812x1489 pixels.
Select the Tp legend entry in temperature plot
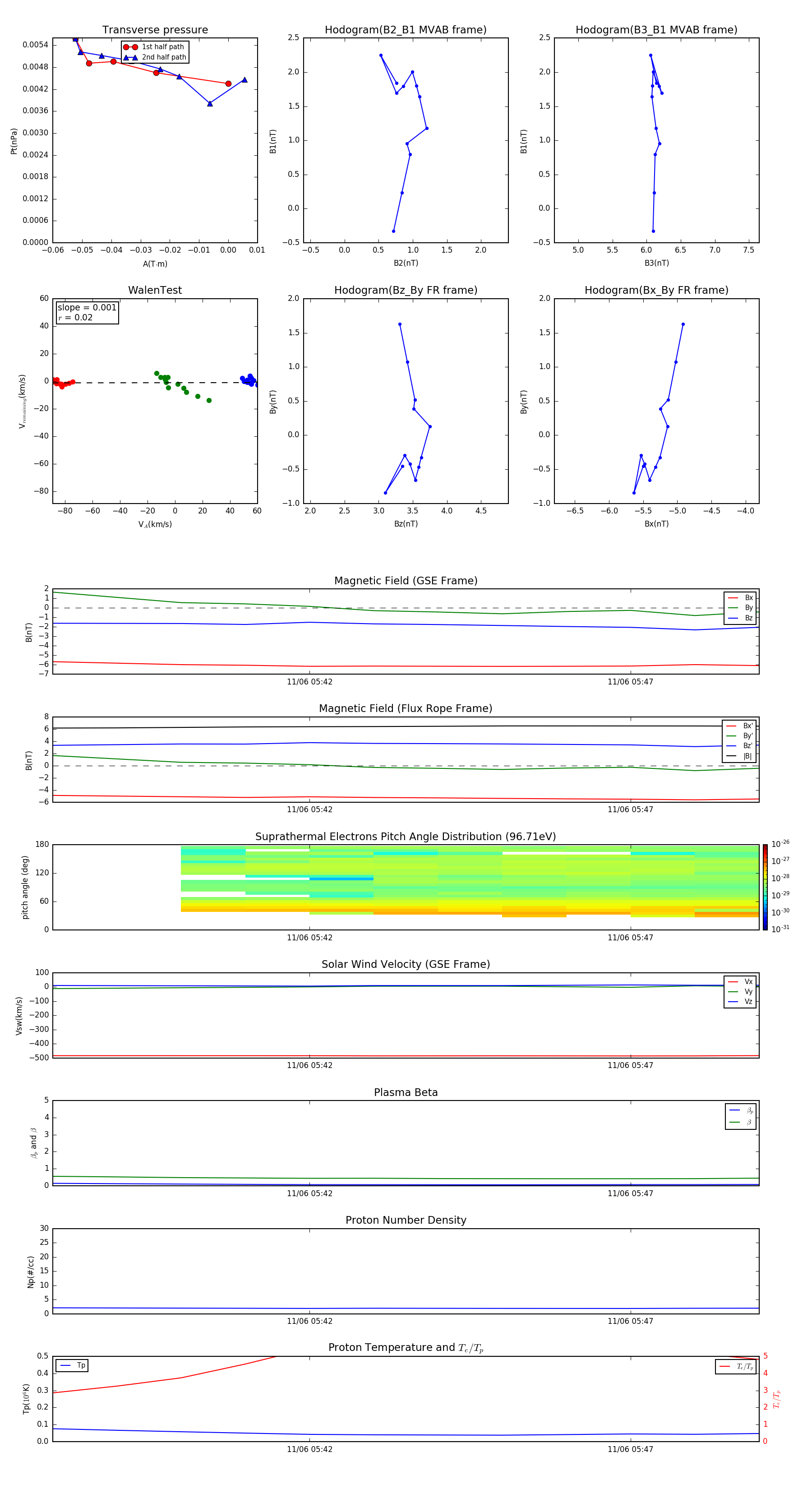(72, 1365)
